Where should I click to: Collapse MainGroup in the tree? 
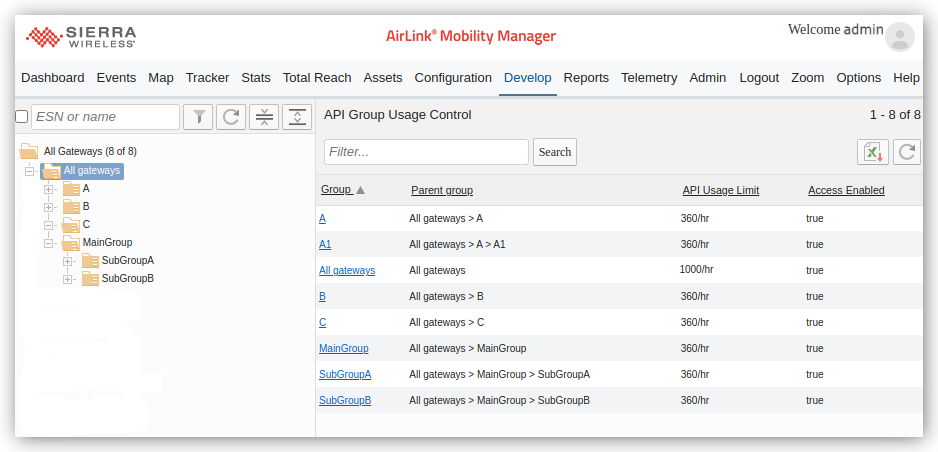pyautogui.click(x=48, y=243)
